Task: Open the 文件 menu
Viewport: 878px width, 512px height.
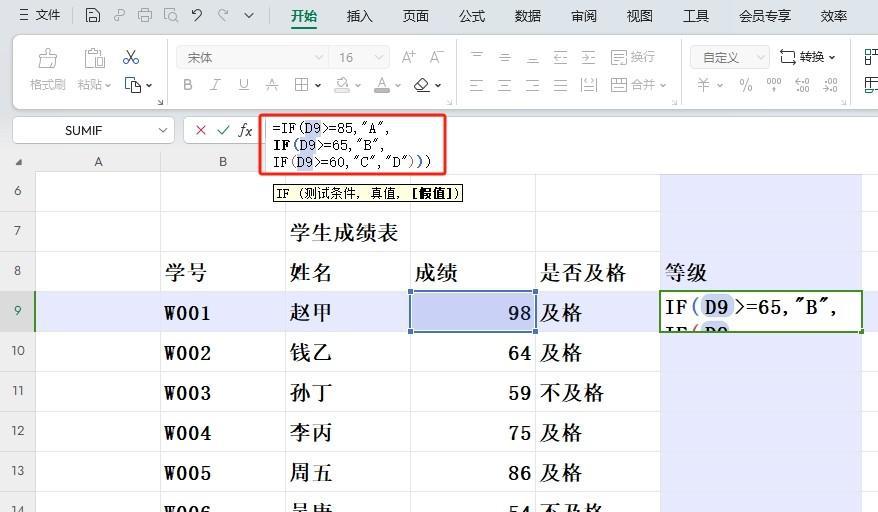Action: tap(40, 15)
